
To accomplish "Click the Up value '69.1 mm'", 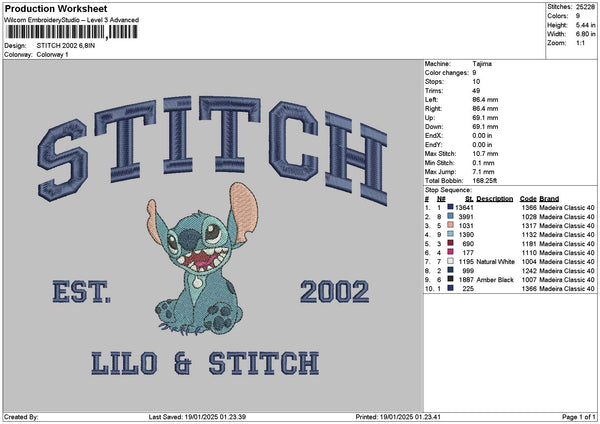I will (x=485, y=118).
